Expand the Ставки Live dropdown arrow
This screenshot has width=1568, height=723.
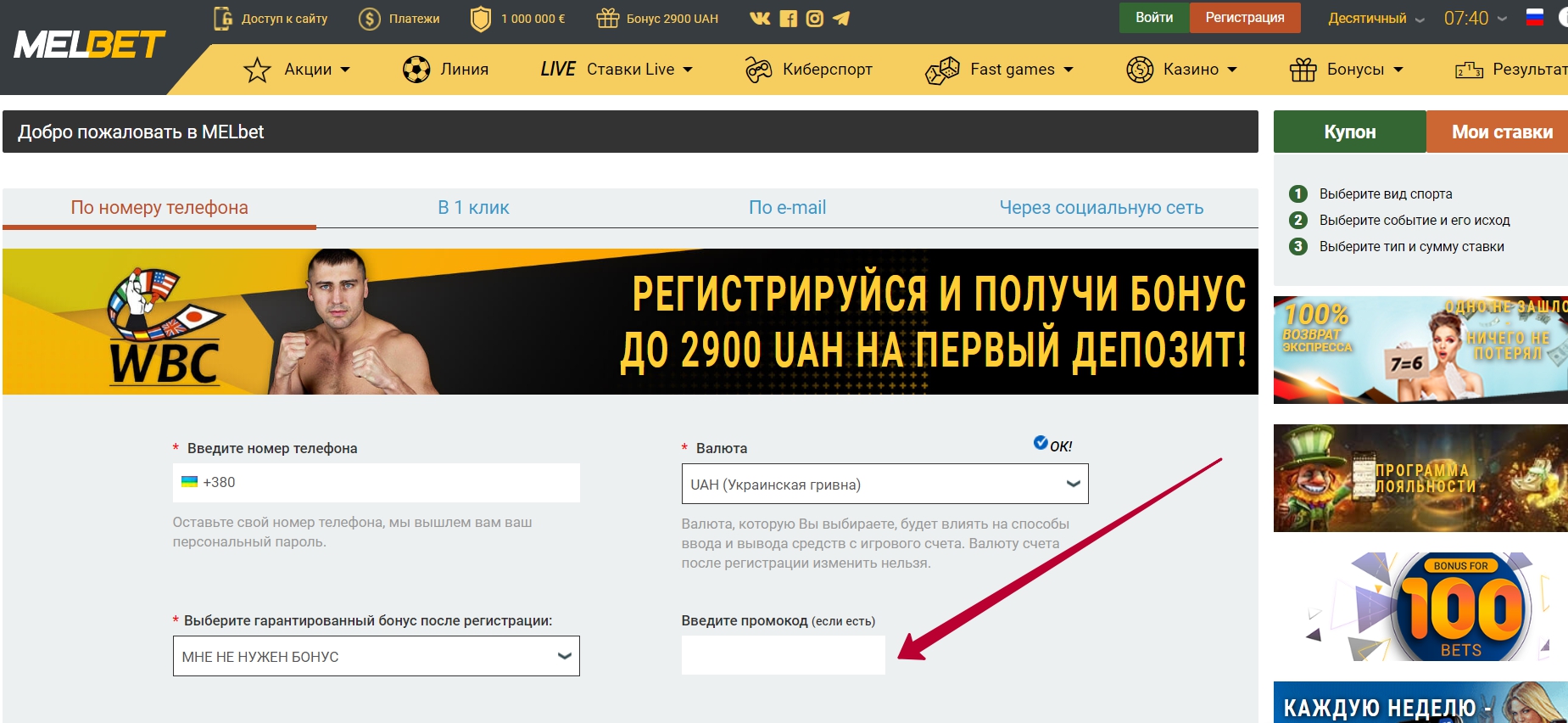click(x=688, y=70)
